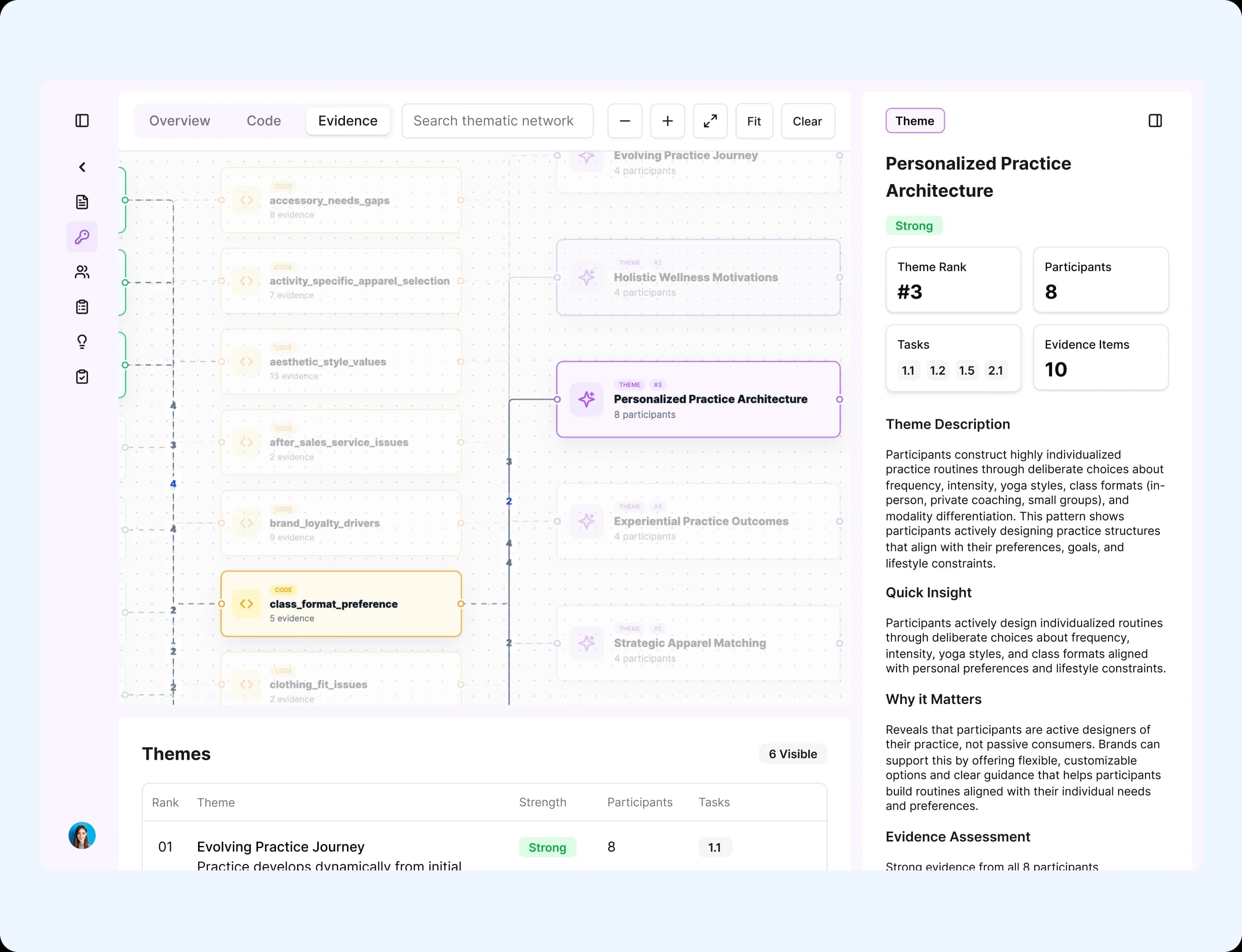Click the Participants column header
The image size is (1242, 952).
tap(640, 802)
